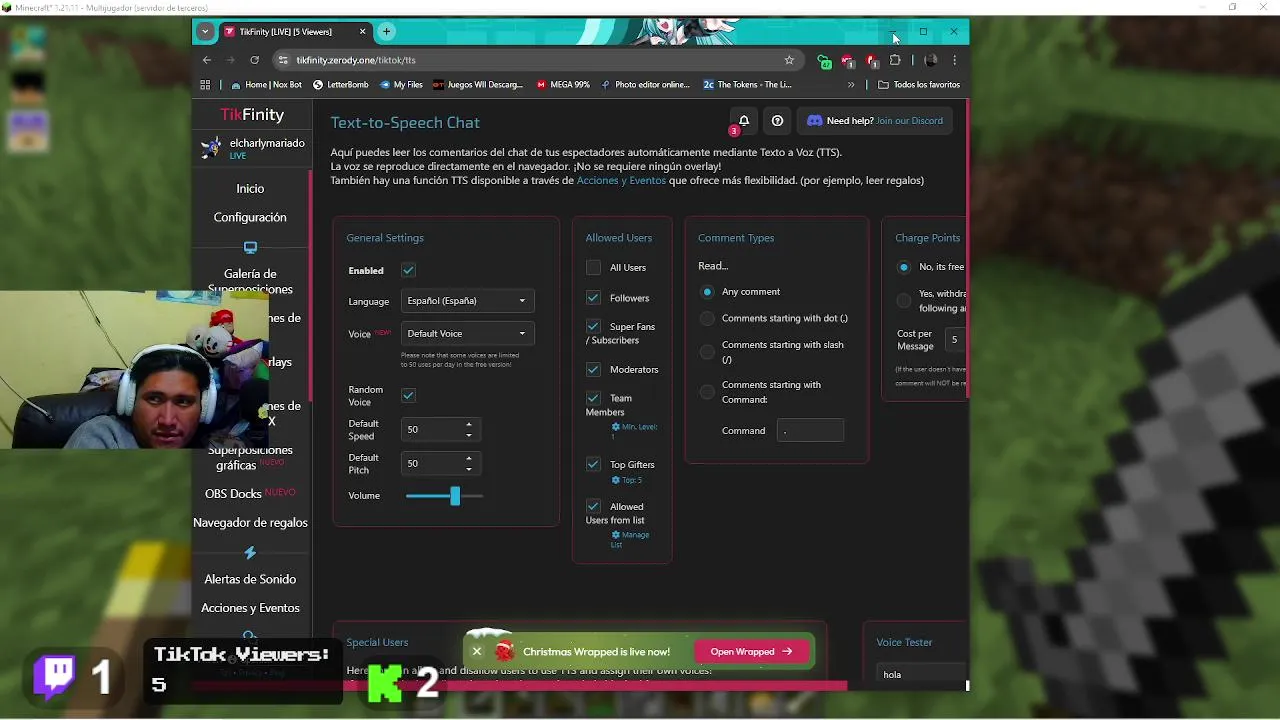Toggle the Random Voice checkbox
This screenshot has width=1280, height=720.
(x=408, y=395)
